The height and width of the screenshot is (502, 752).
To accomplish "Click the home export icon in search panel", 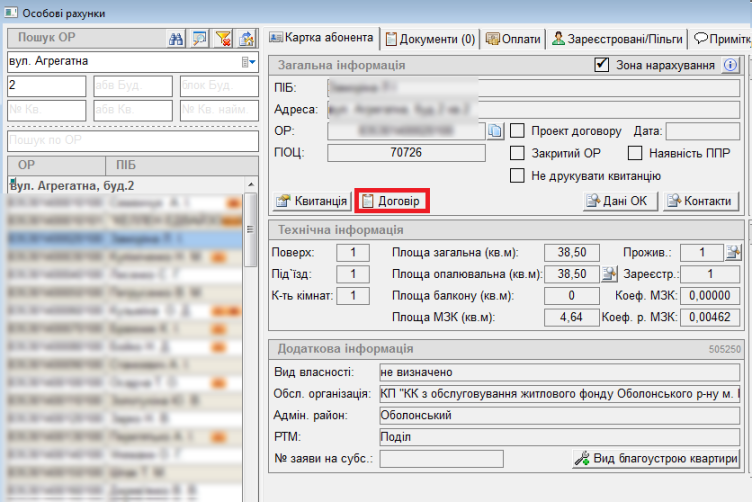I will 246,38.
